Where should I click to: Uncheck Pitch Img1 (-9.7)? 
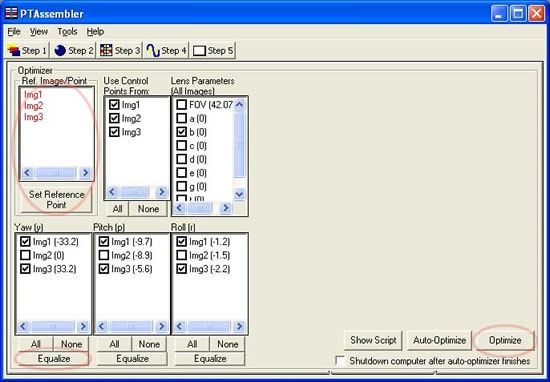pyautogui.click(x=103, y=241)
